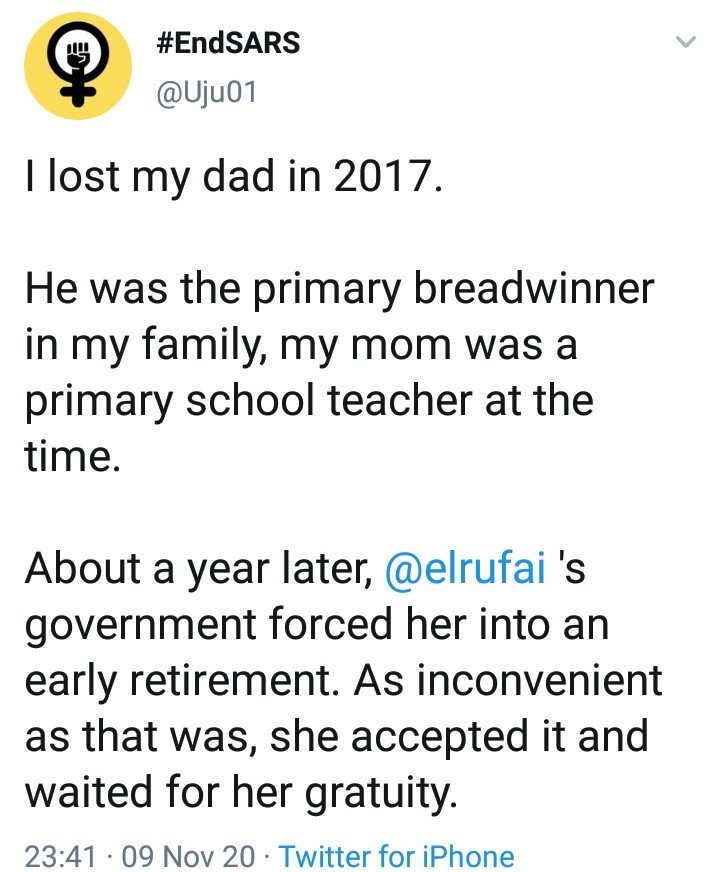The height and width of the screenshot is (872, 720).
Task: Select the word 'breadwinner' in the tweet
Action: (x=533, y=289)
